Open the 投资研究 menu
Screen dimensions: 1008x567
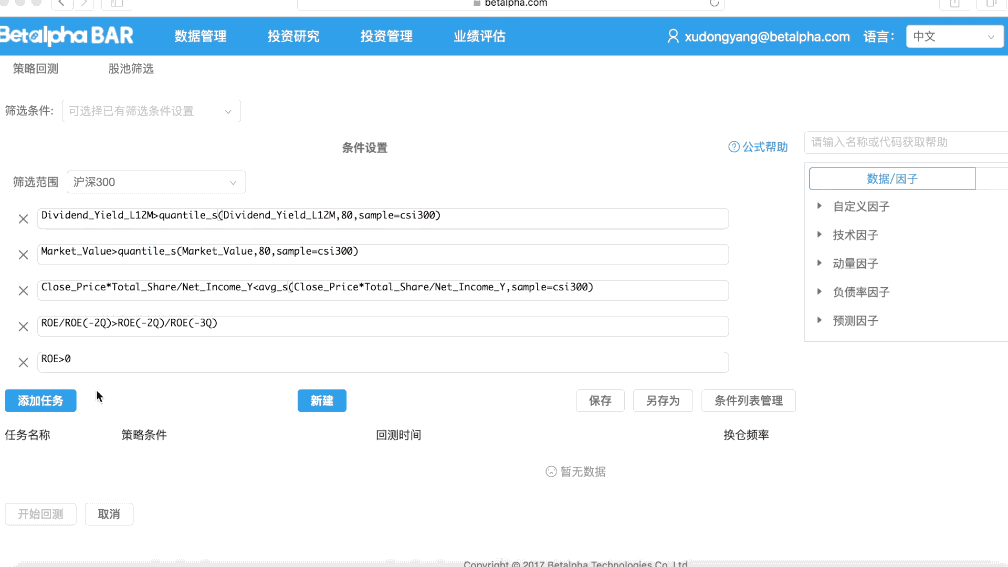(x=293, y=37)
